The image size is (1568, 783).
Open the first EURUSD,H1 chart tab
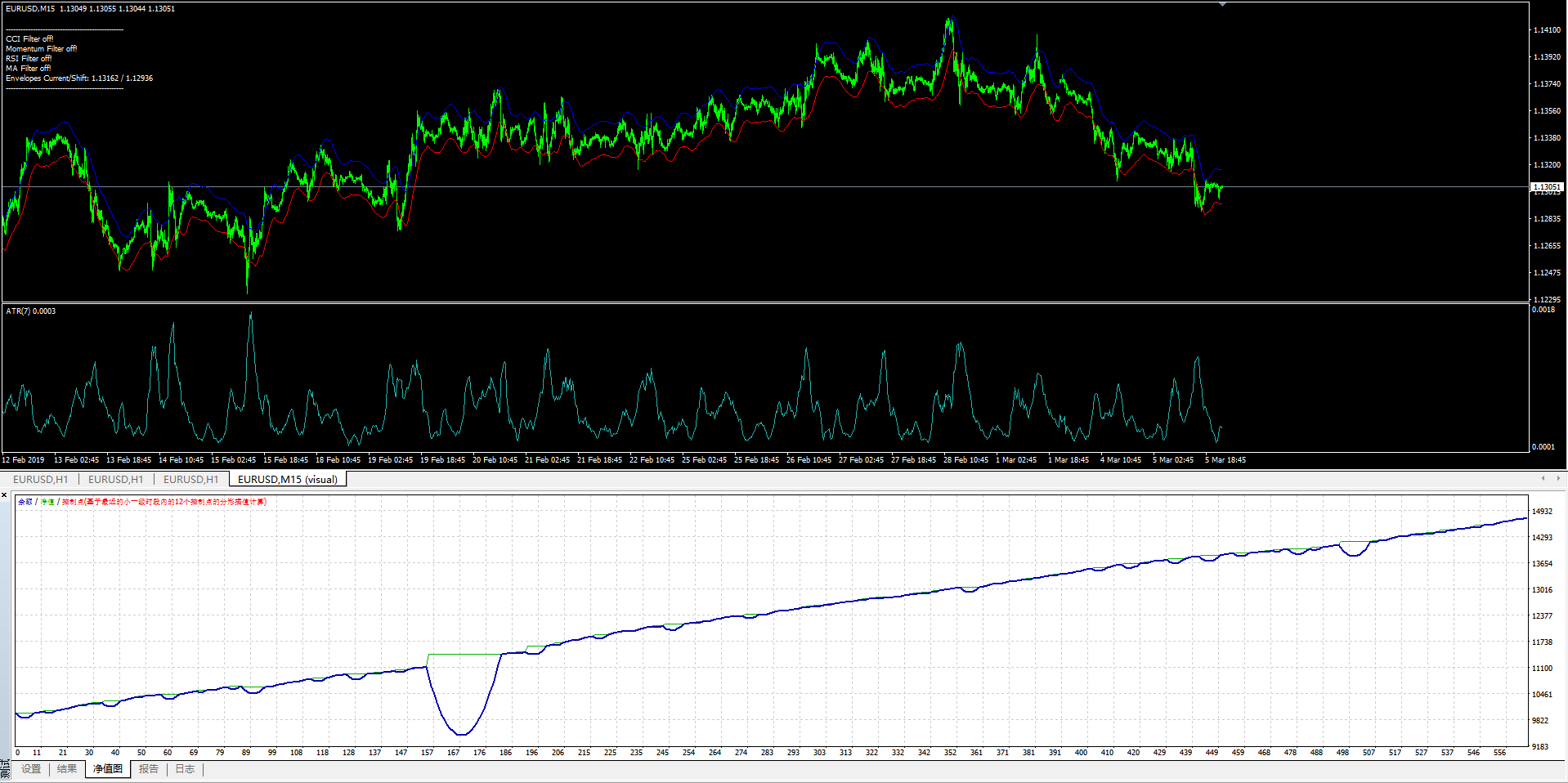(x=41, y=479)
